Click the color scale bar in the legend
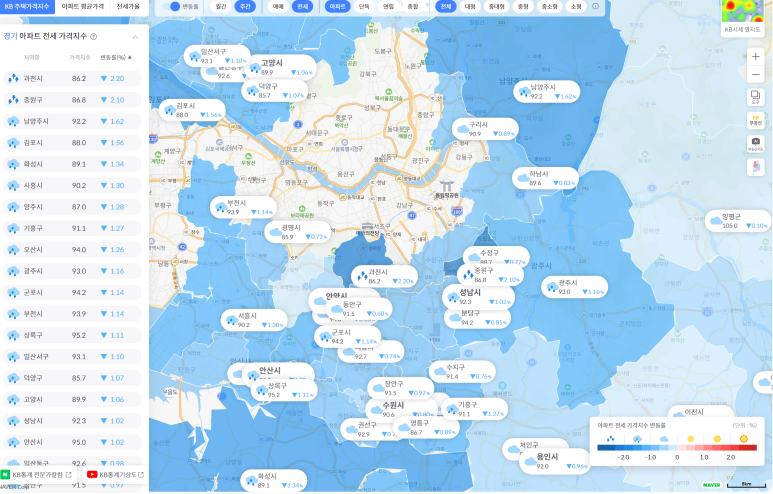 (676, 448)
